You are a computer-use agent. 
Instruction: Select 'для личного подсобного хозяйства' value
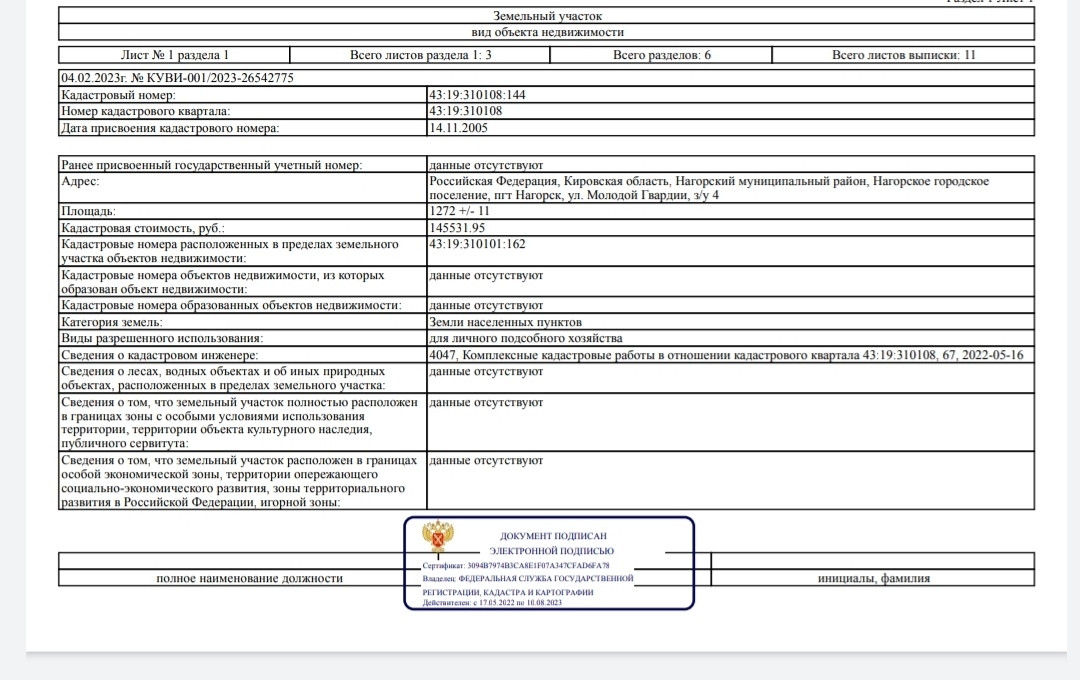[526, 339]
